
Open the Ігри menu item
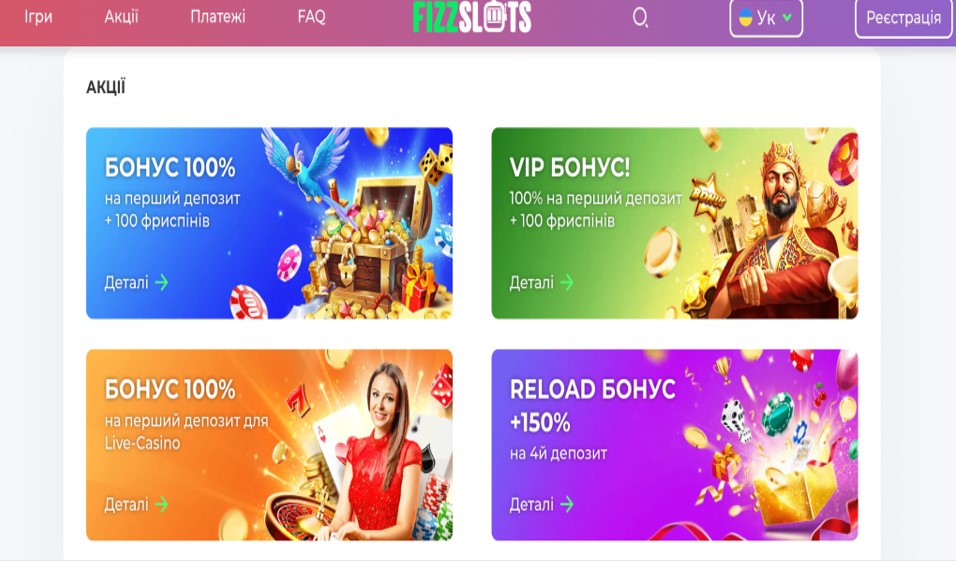[38, 16]
